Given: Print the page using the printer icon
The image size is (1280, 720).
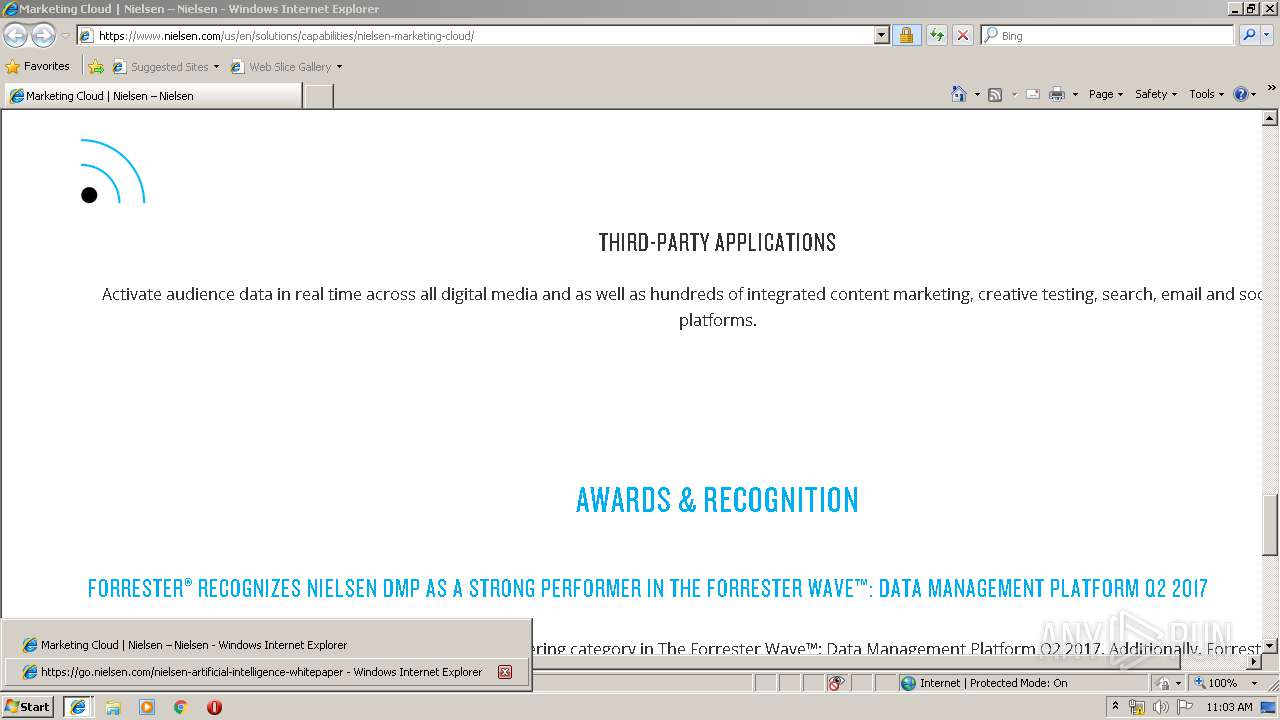Looking at the screenshot, I should [x=1056, y=94].
